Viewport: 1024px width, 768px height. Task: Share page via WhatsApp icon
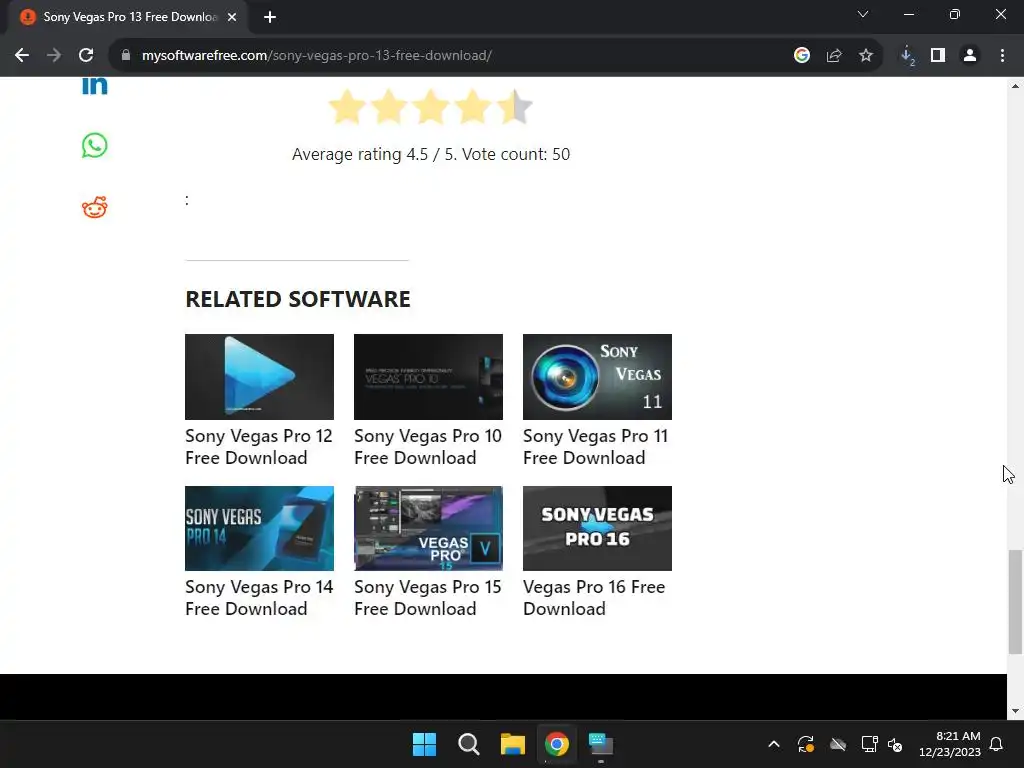coord(95,146)
